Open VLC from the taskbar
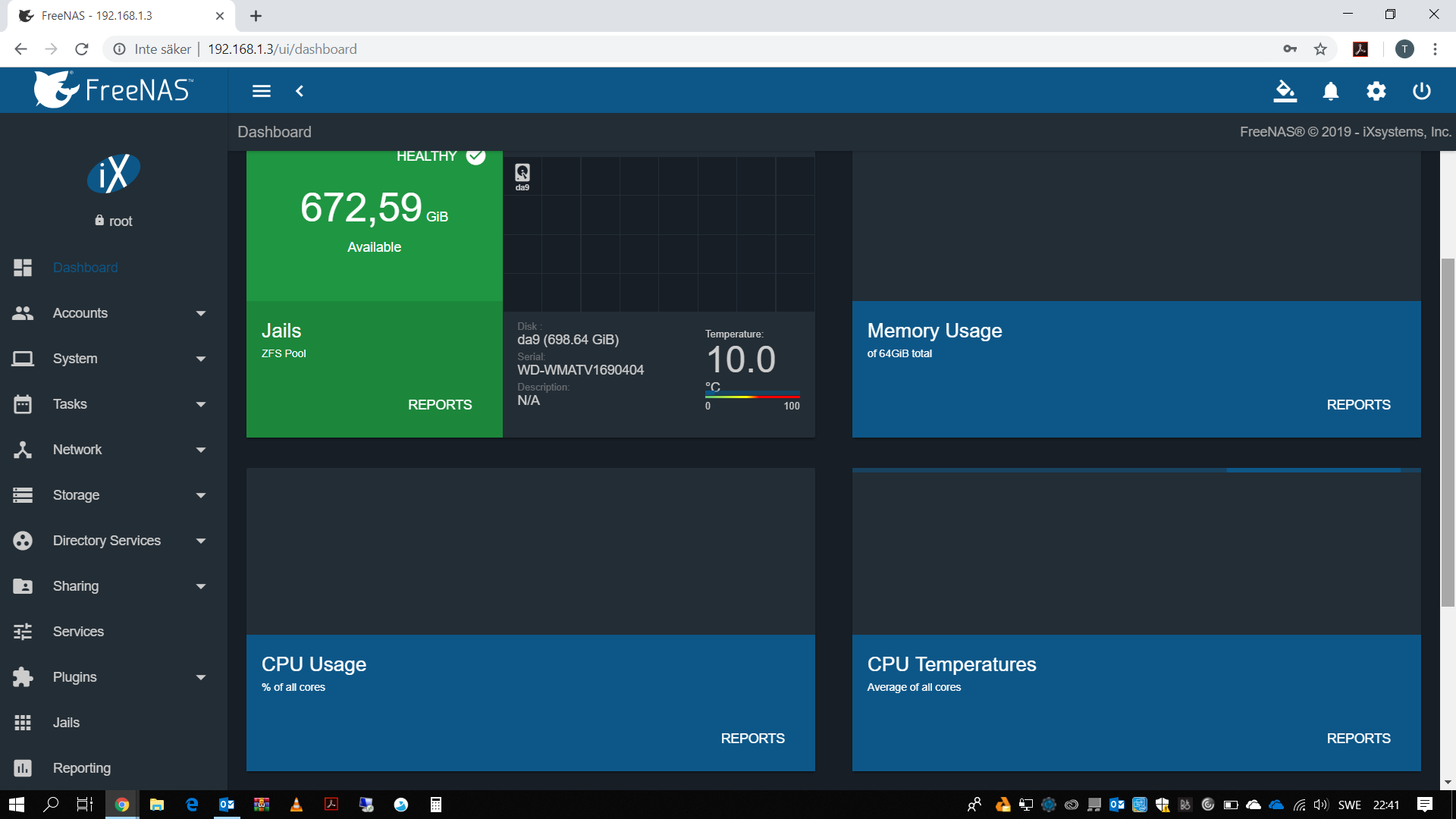The height and width of the screenshot is (819, 1456). (x=297, y=805)
